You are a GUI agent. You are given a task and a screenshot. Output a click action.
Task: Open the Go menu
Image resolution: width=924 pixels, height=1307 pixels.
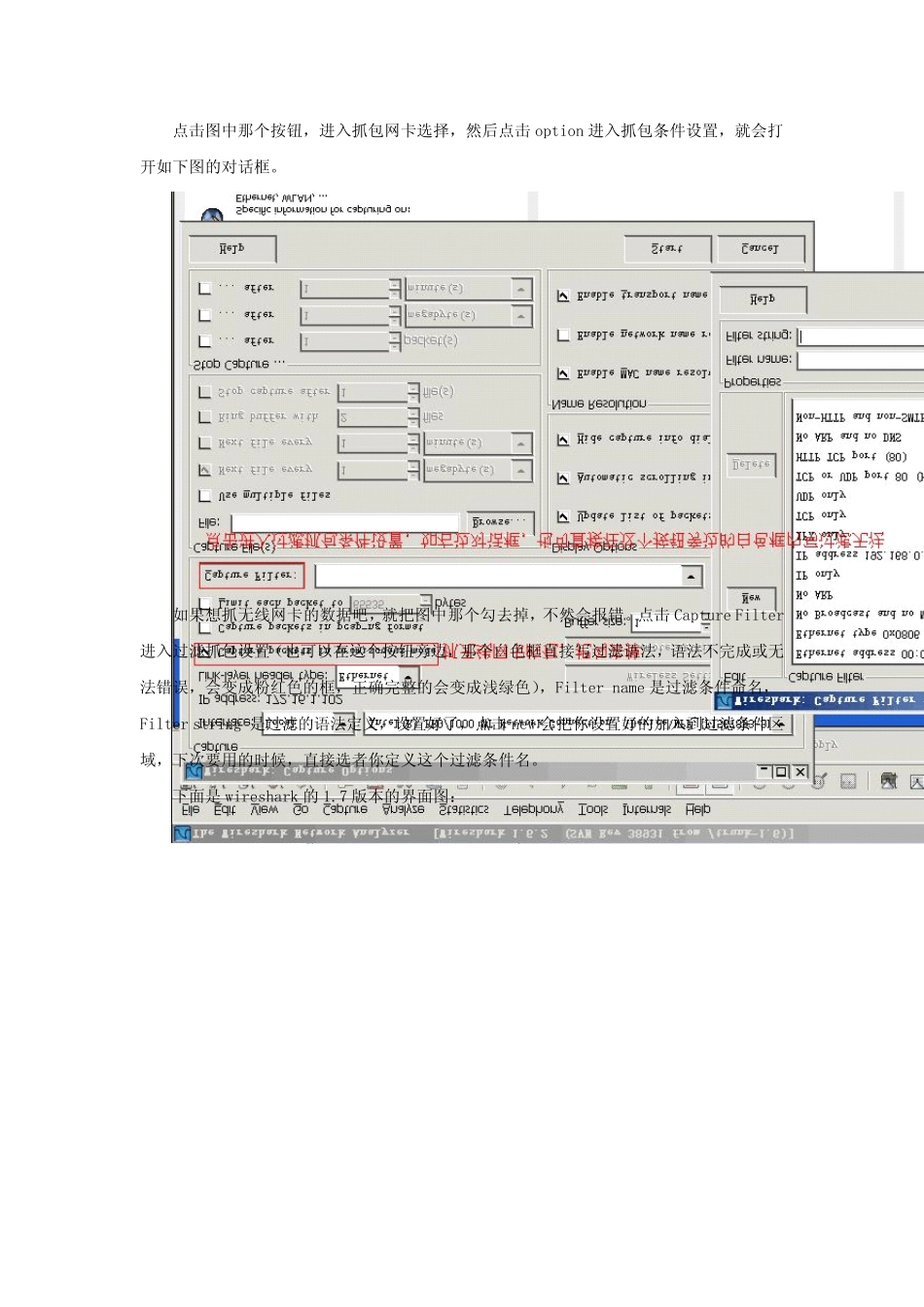tap(301, 810)
